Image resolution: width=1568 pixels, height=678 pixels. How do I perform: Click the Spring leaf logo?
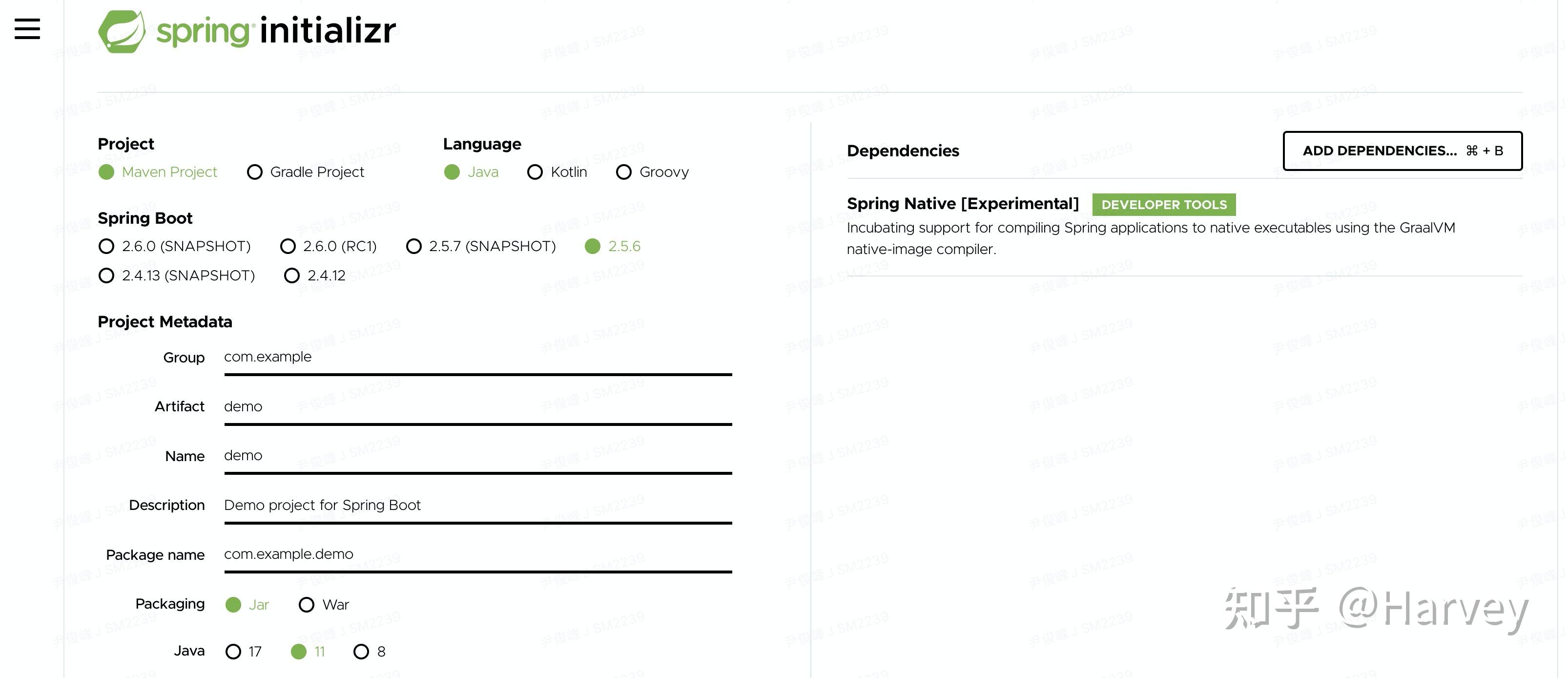pyautogui.click(x=122, y=31)
